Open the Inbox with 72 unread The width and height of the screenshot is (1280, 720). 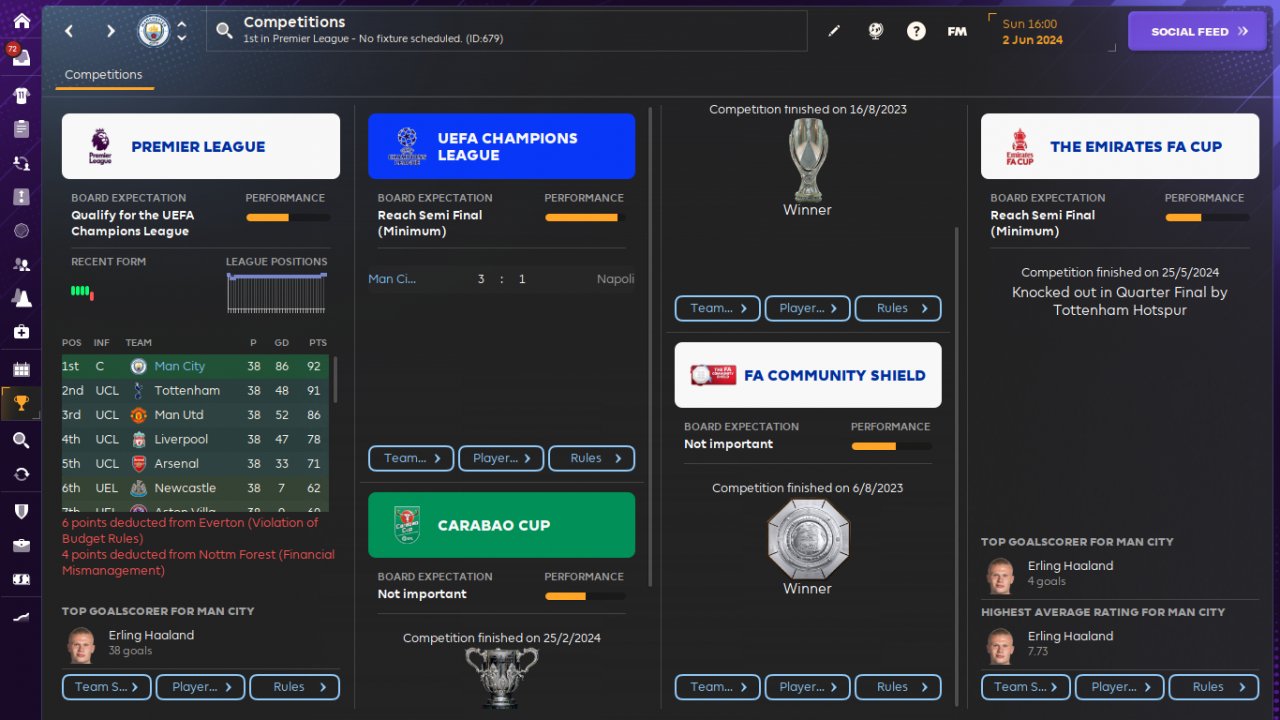click(21, 58)
